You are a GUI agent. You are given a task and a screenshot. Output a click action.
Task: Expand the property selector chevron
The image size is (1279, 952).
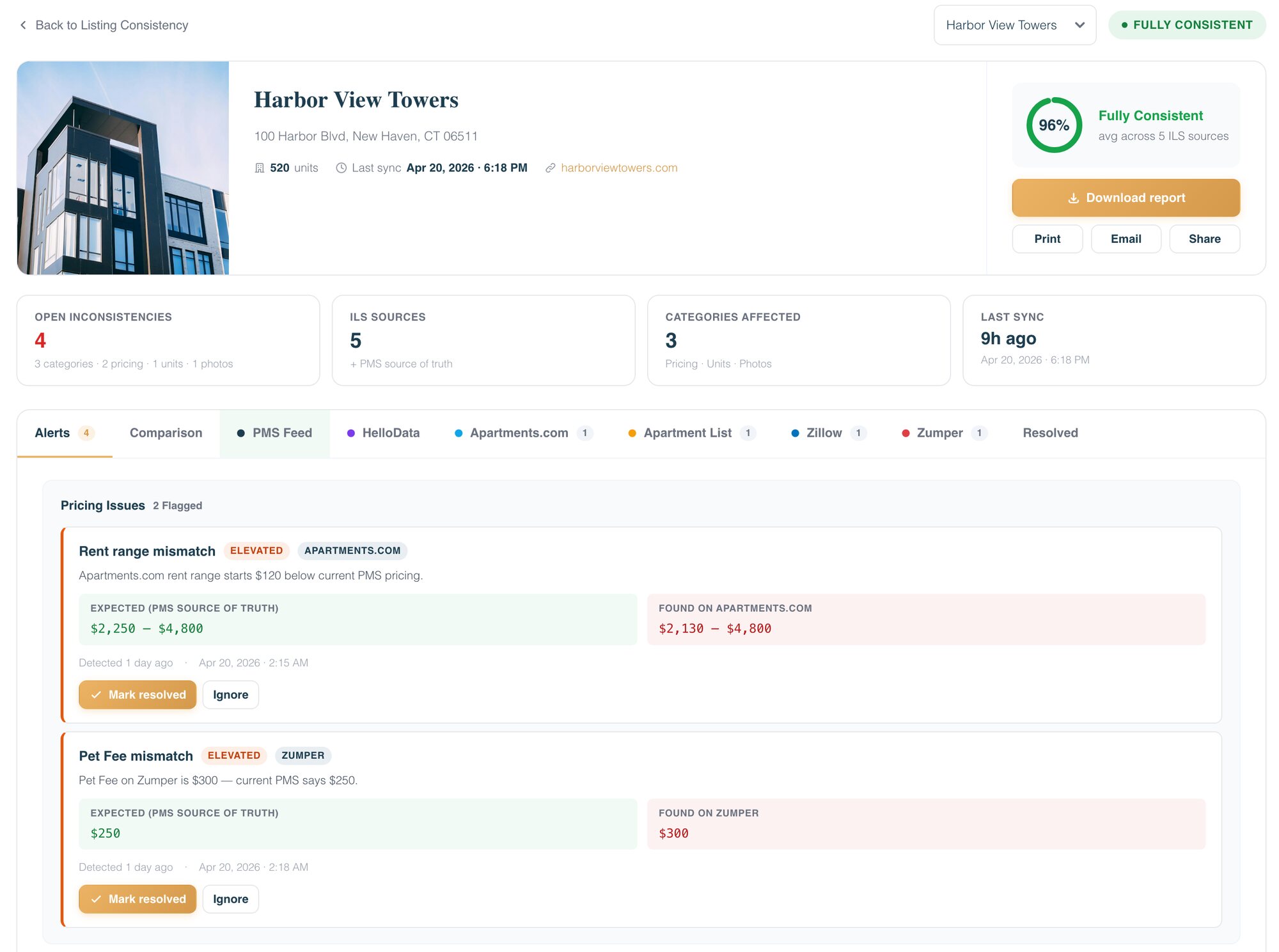(1079, 25)
